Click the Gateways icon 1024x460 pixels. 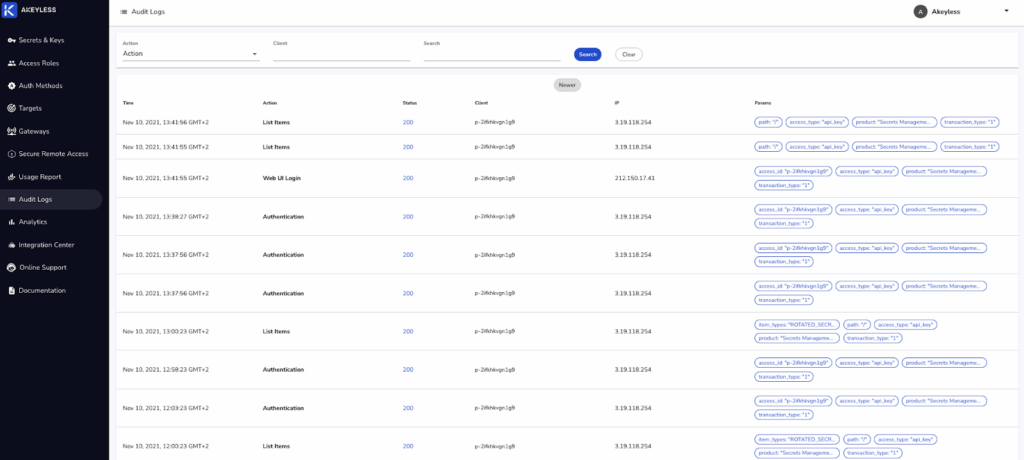(11, 131)
